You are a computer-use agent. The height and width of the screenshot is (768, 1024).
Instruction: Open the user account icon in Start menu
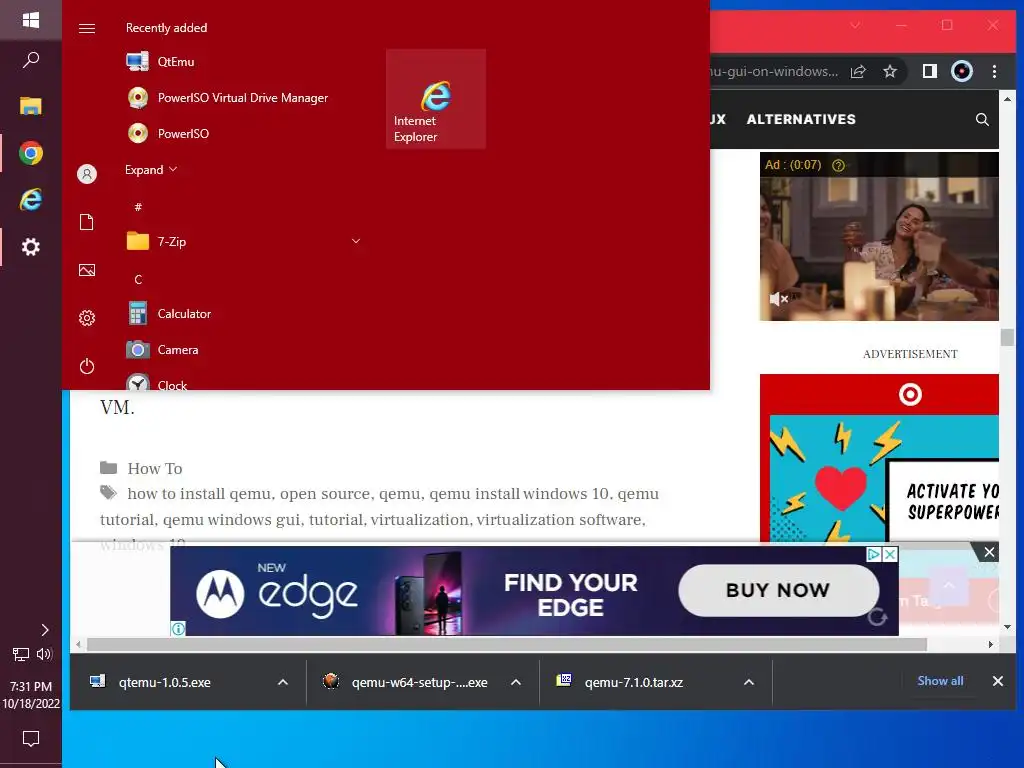[x=87, y=174]
